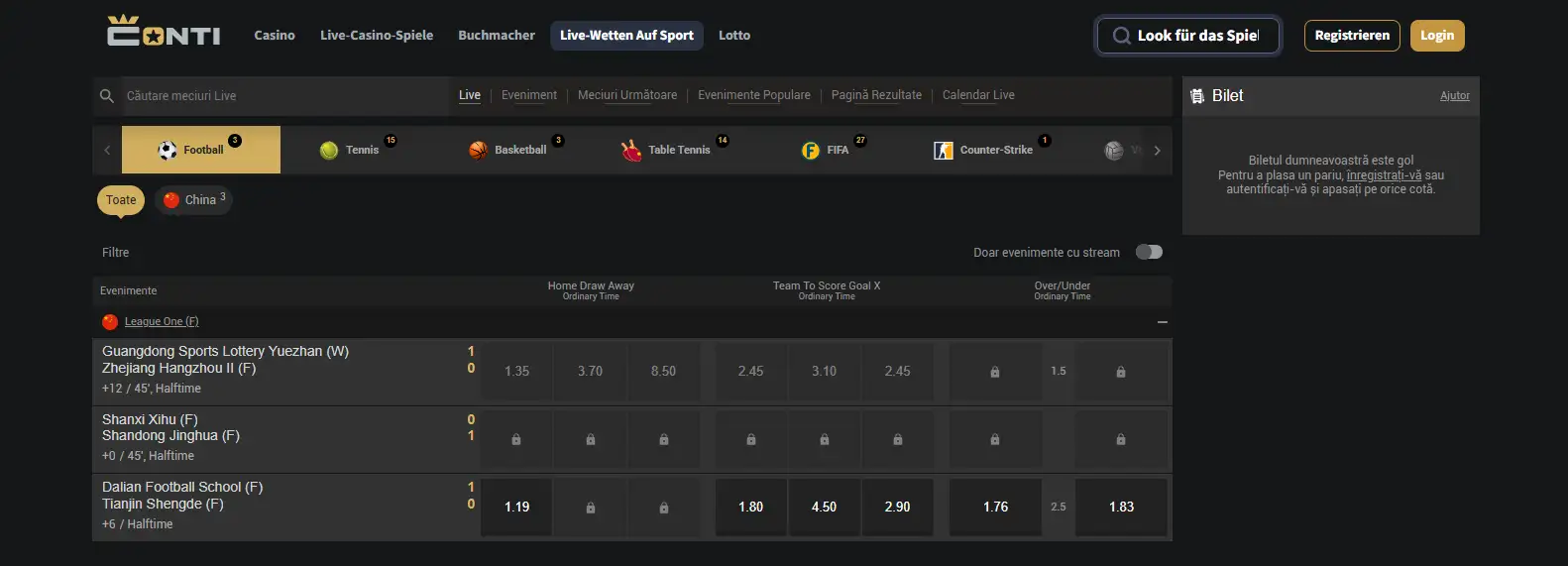Click the search magnifier beside Căutare meciuri Live
The width and height of the screenshot is (1568, 566).
(x=107, y=96)
